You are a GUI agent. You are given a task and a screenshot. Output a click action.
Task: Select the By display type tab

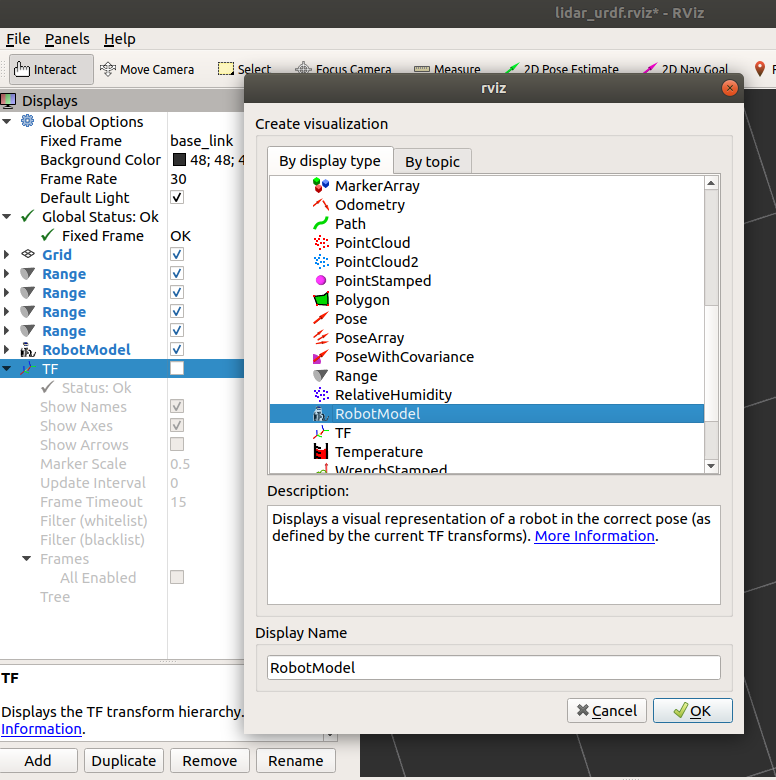coord(330,161)
